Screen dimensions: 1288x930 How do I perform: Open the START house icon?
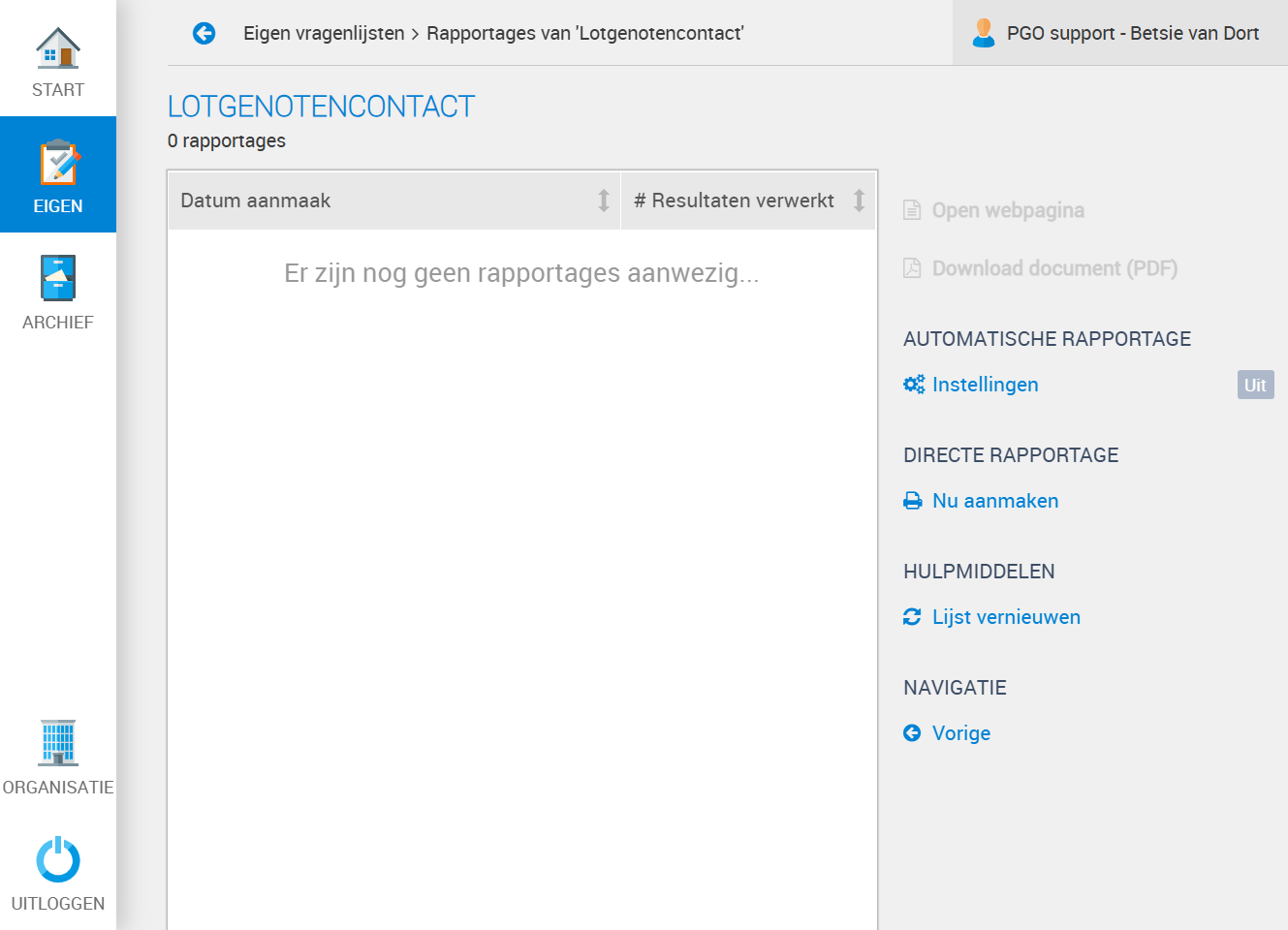[x=58, y=48]
